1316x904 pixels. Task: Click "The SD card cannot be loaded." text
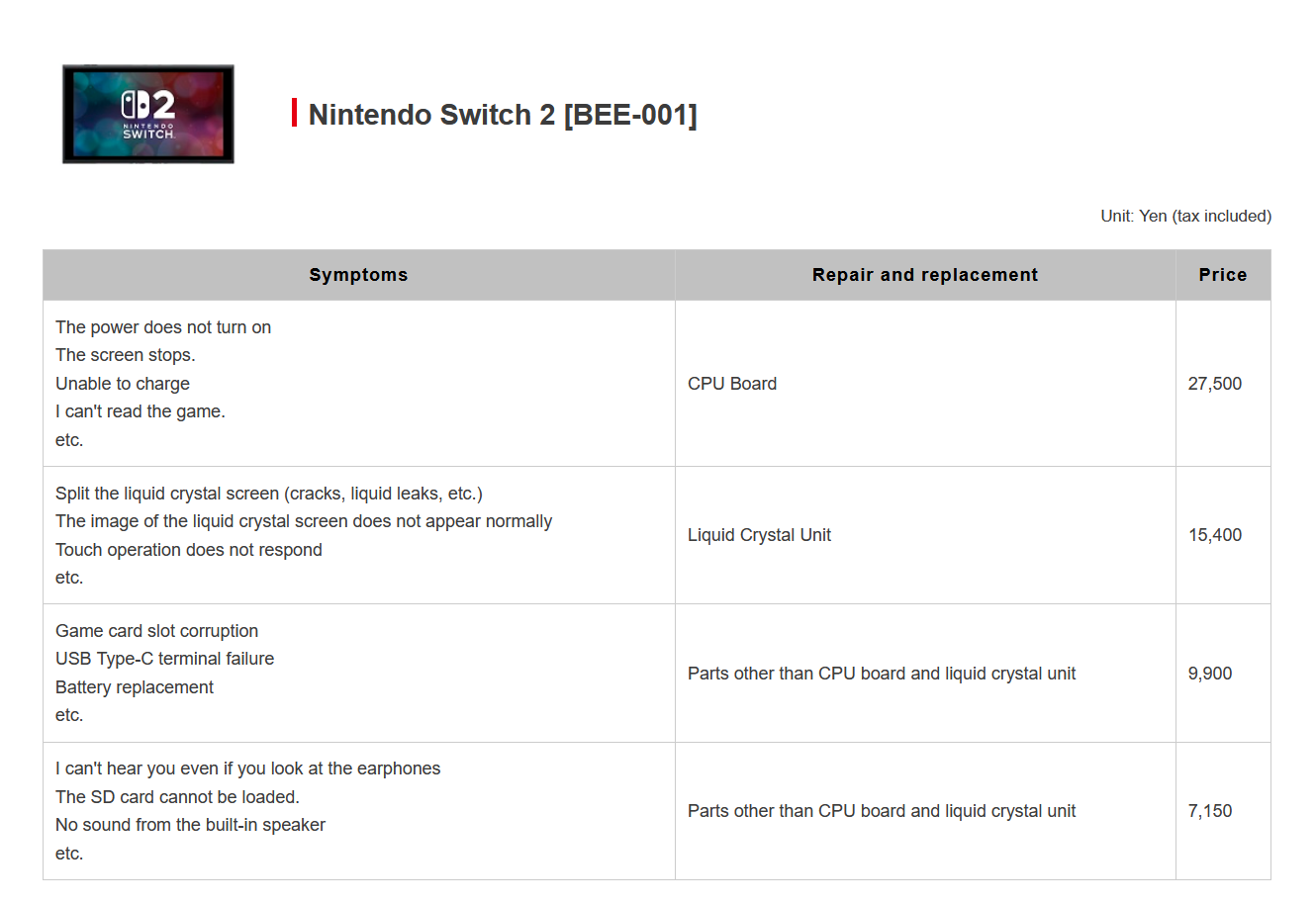click(177, 797)
